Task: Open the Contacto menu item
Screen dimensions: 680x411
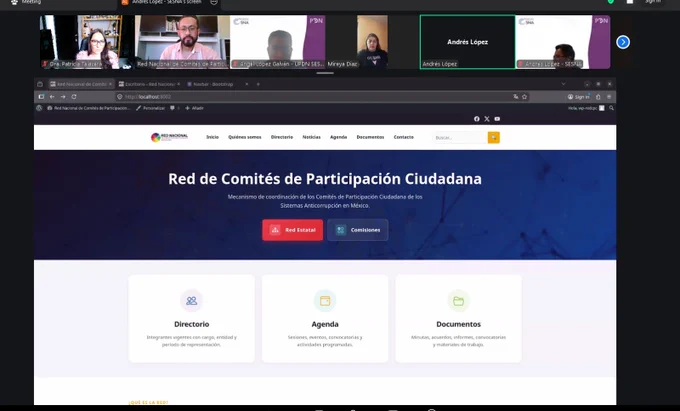Action: click(404, 137)
